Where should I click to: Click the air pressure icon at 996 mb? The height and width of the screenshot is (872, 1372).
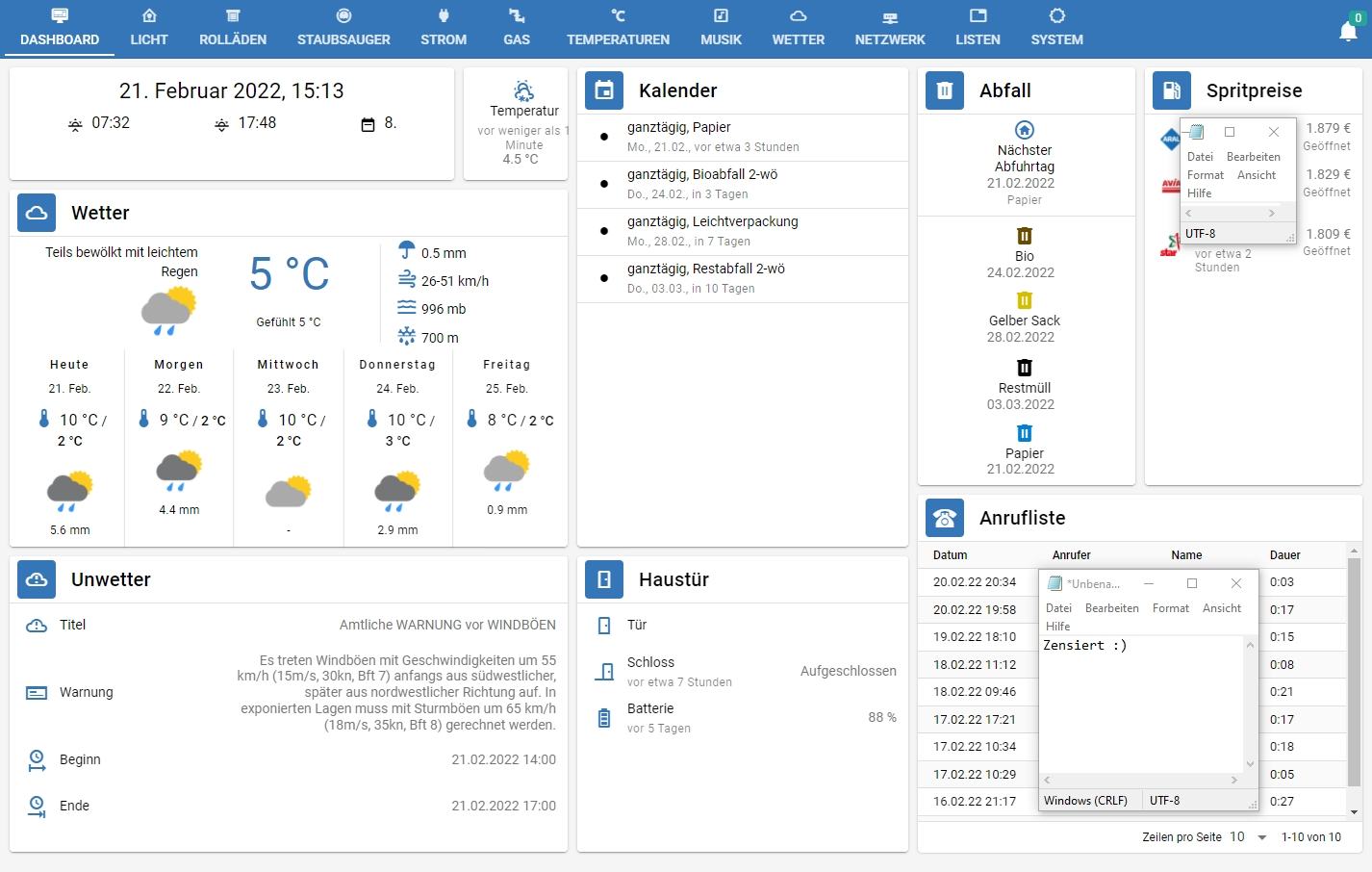pyautogui.click(x=407, y=308)
